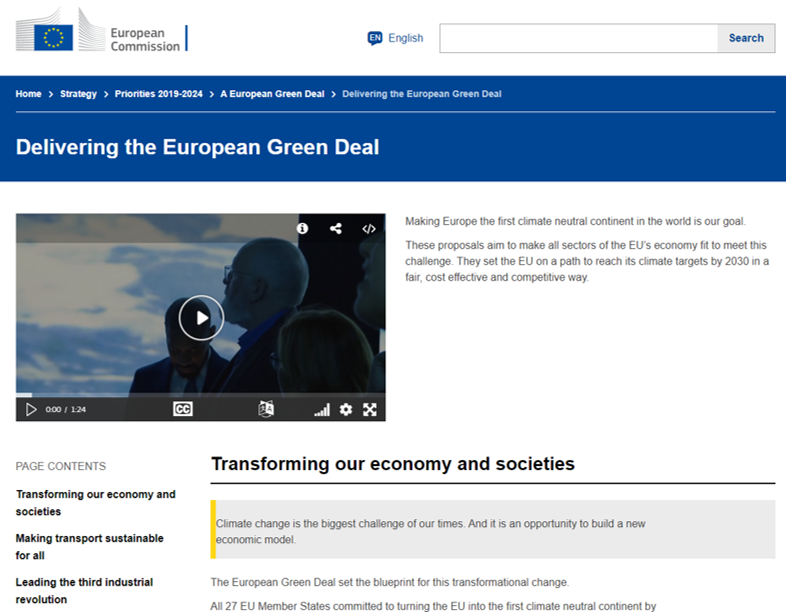Click the Transforming our economy and societies heading
The image size is (786, 612).
coord(392,464)
